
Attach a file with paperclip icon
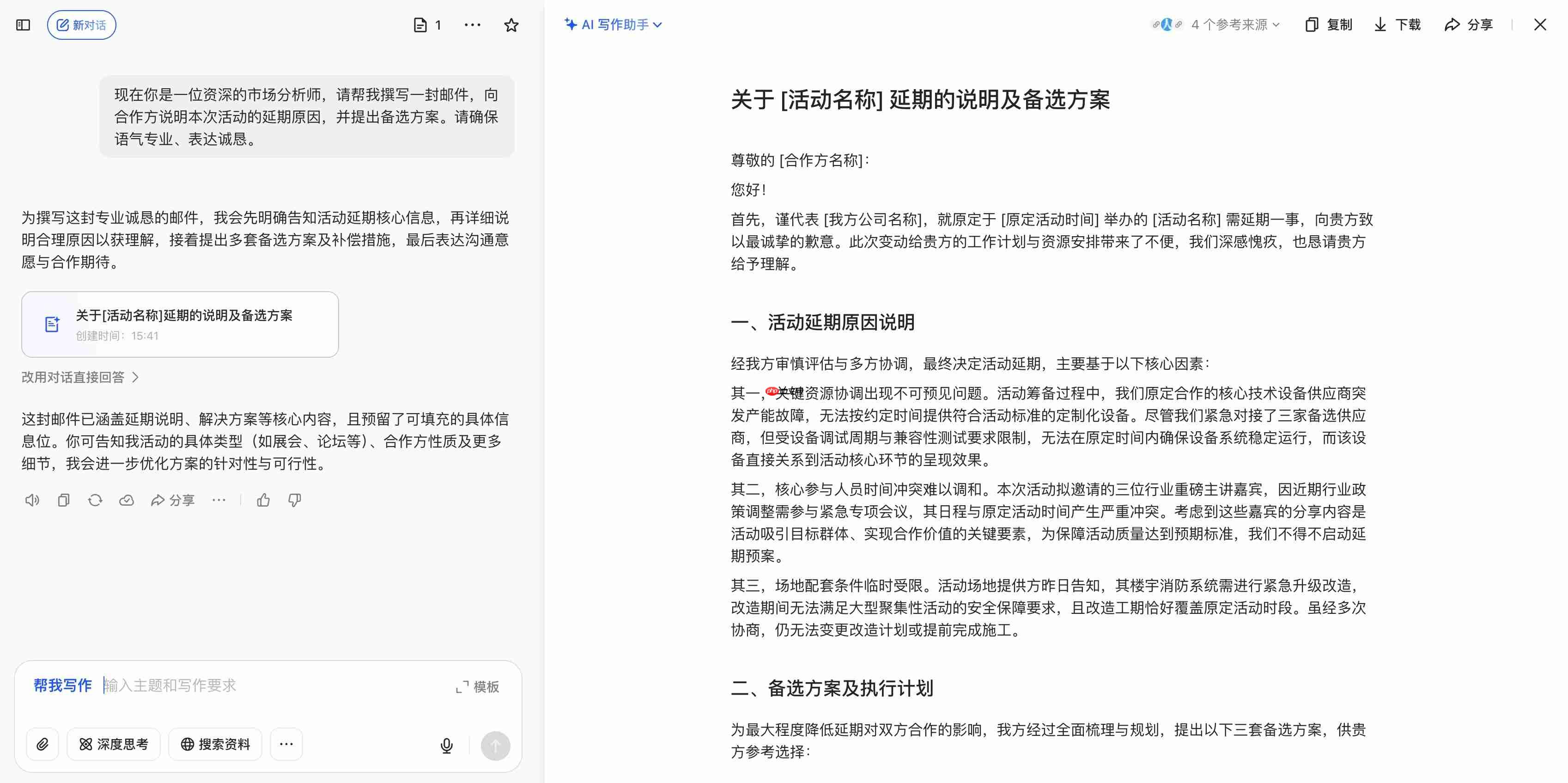point(43,744)
